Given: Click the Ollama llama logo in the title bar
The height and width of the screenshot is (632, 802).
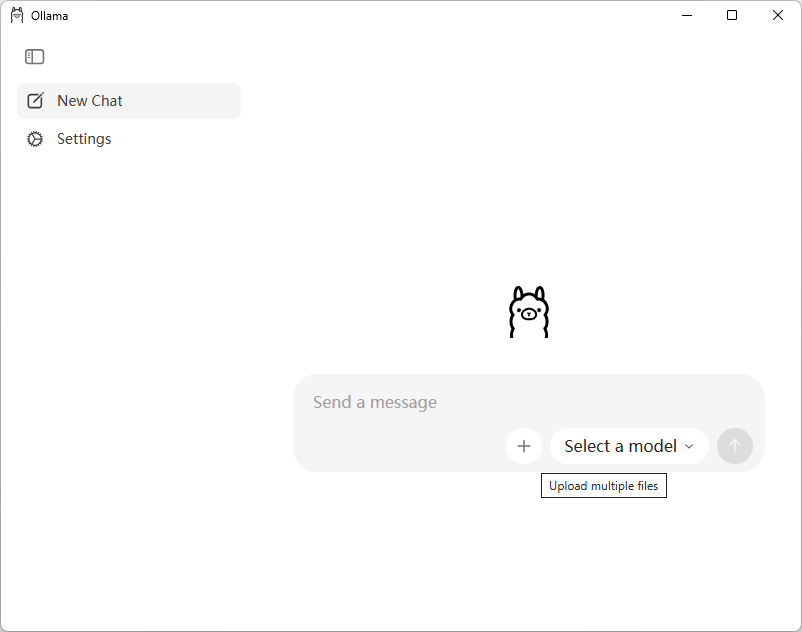Looking at the screenshot, I should click(x=17, y=15).
